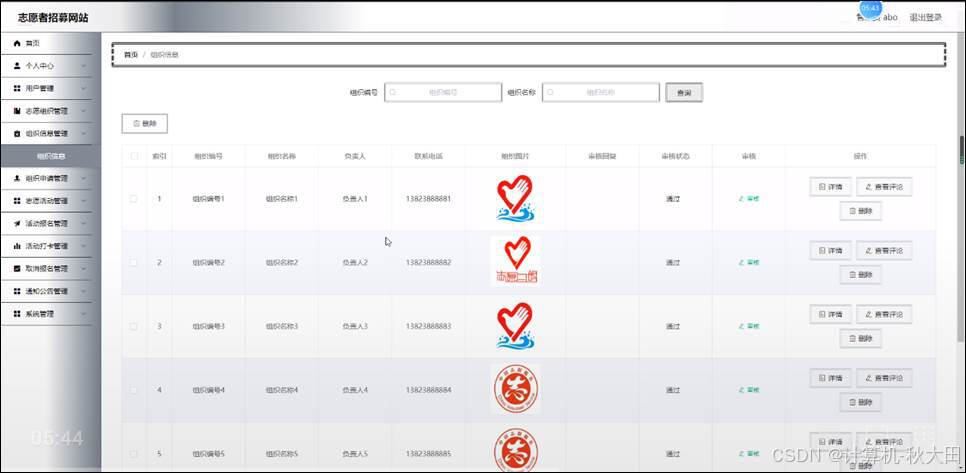
Task: Expand the 活动报名管理 menu chevron
Action: point(83,224)
